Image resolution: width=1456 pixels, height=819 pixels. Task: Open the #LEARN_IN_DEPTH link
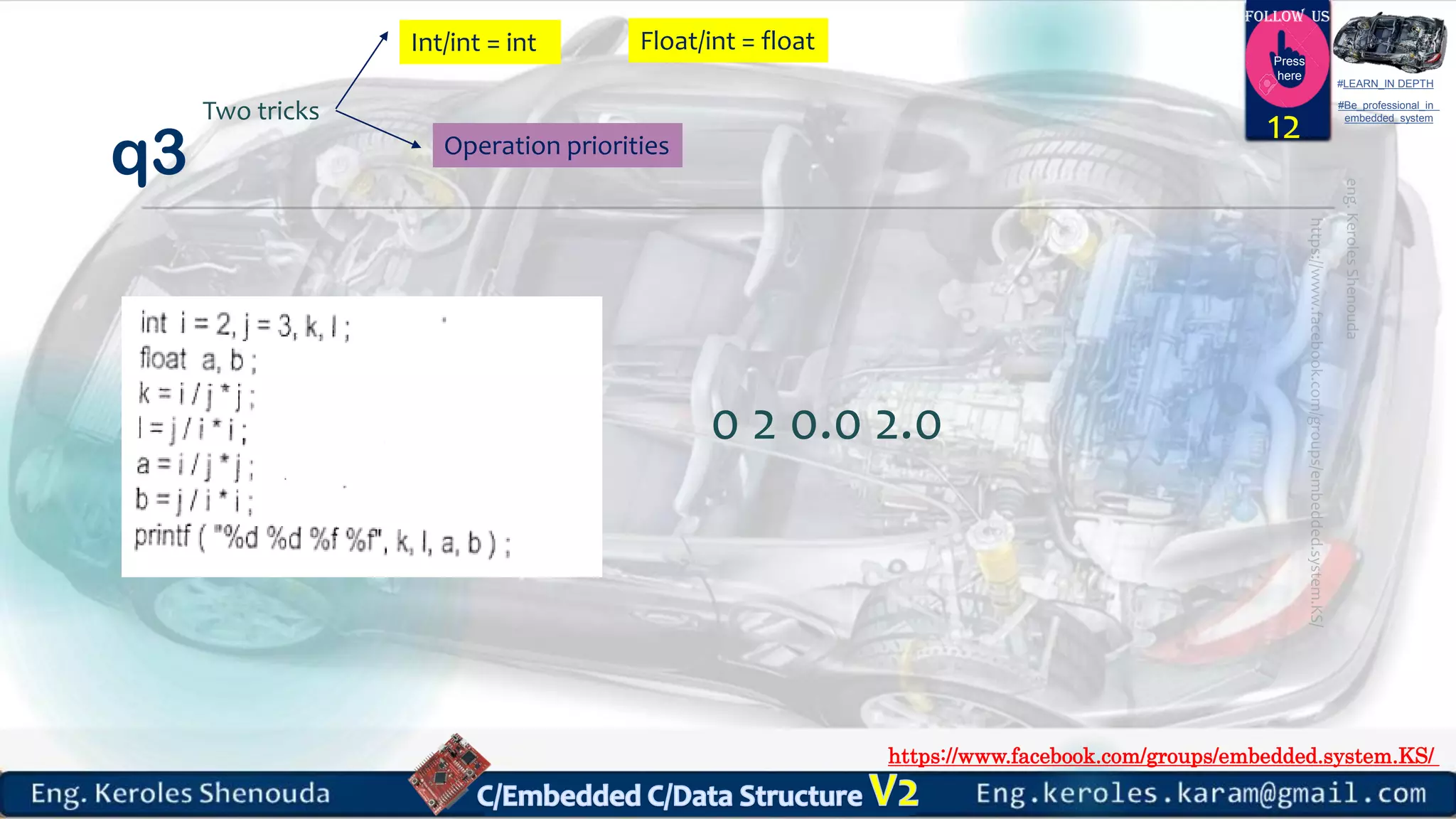(1385, 84)
